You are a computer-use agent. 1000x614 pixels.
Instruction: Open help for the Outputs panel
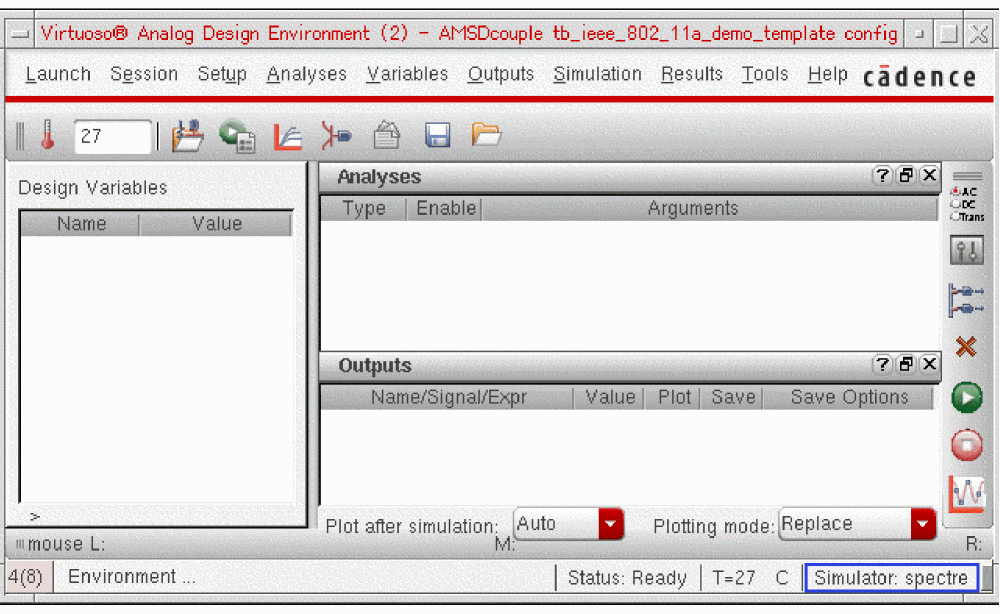pyautogui.click(x=882, y=364)
